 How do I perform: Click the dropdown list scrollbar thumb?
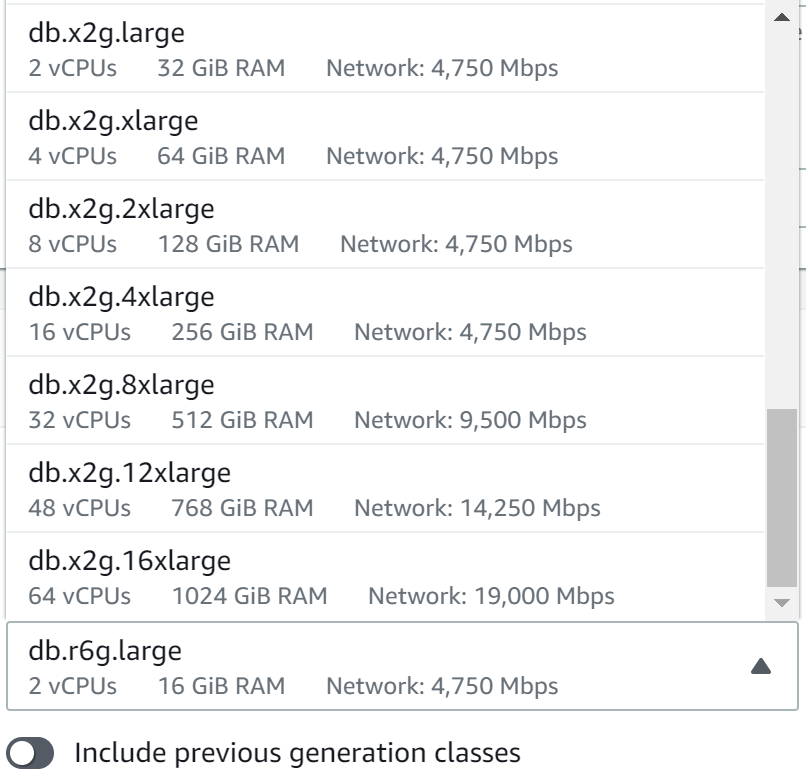(x=782, y=498)
